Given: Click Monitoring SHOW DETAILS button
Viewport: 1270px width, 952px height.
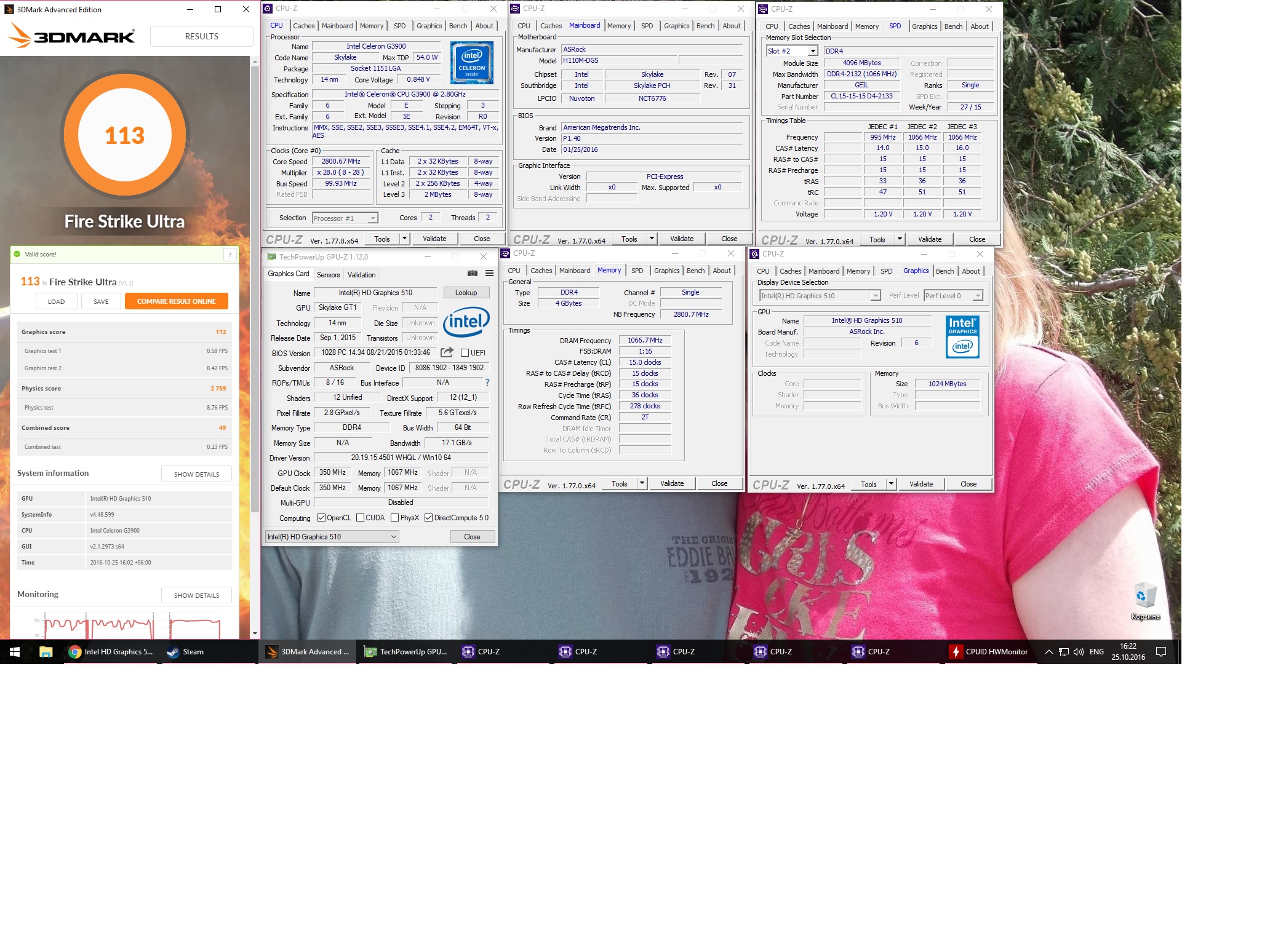Looking at the screenshot, I should tap(196, 595).
